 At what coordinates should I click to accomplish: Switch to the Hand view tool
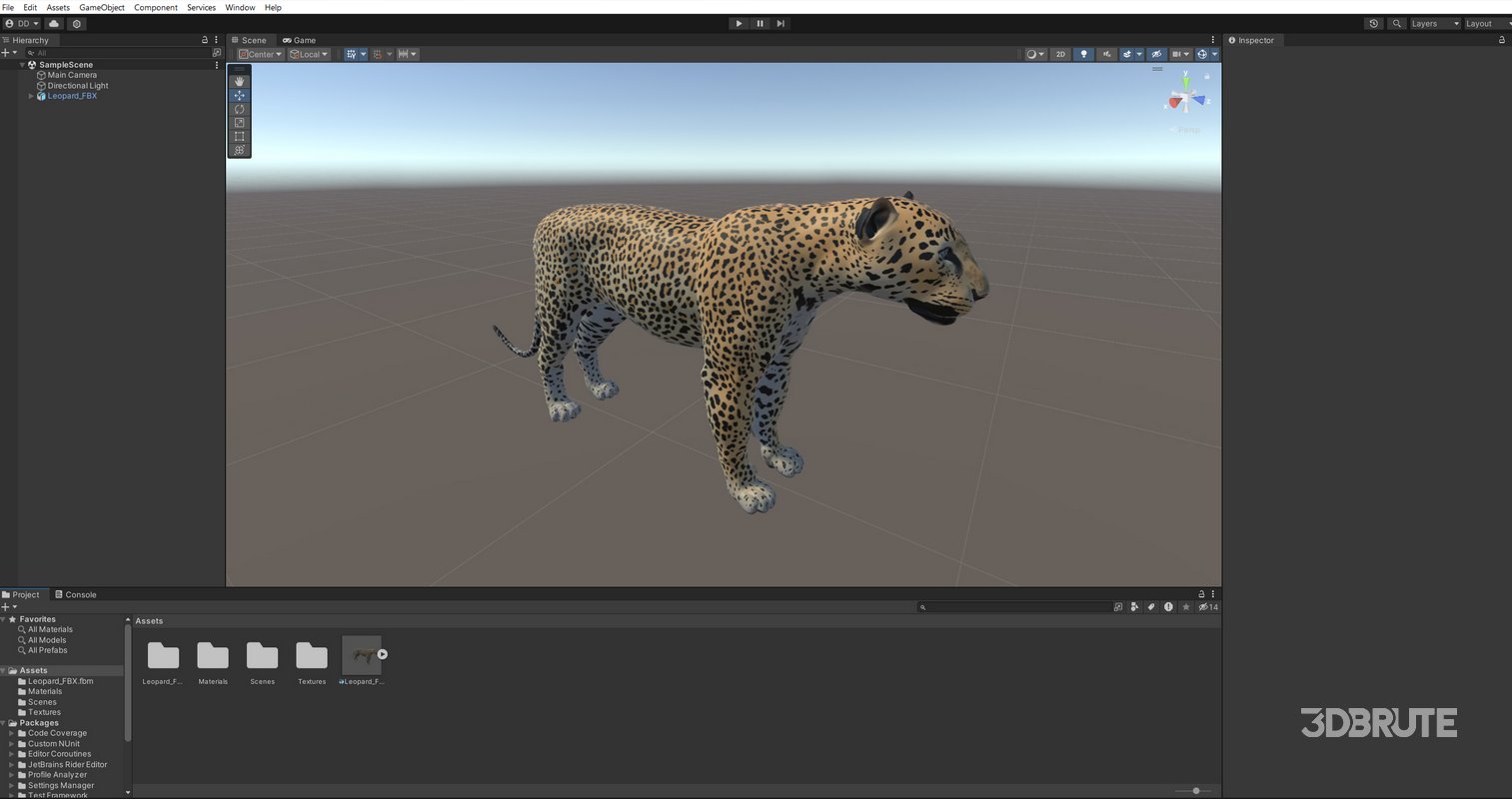coord(239,80)
